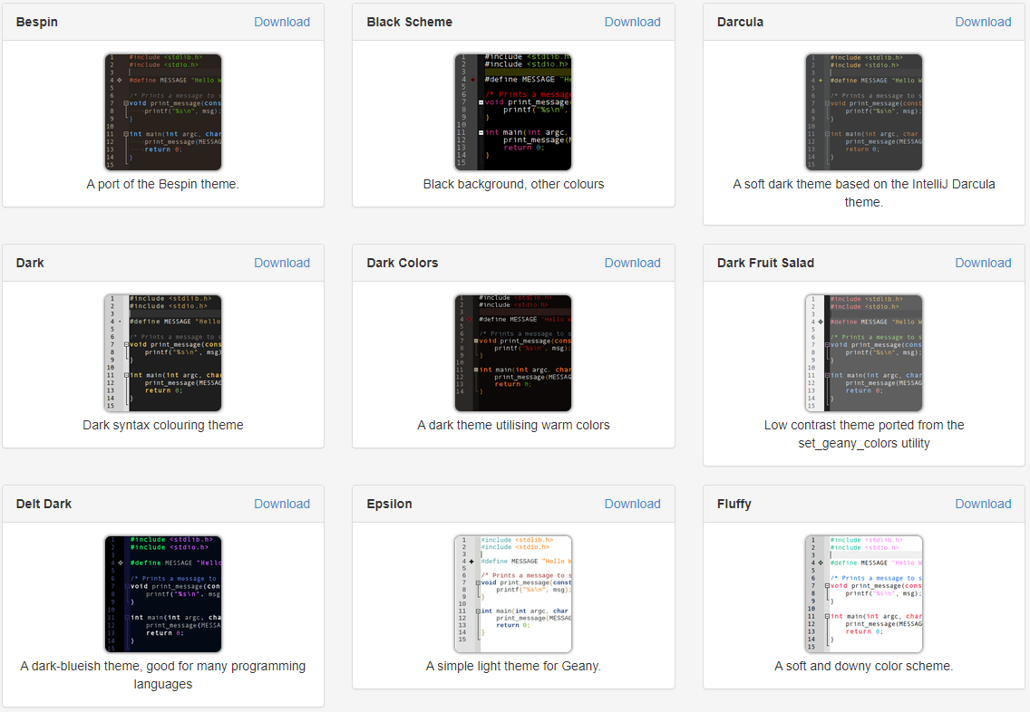The image size is (1030, 712).
Task: Click the Epsilon theme heading
Action: 389,503
